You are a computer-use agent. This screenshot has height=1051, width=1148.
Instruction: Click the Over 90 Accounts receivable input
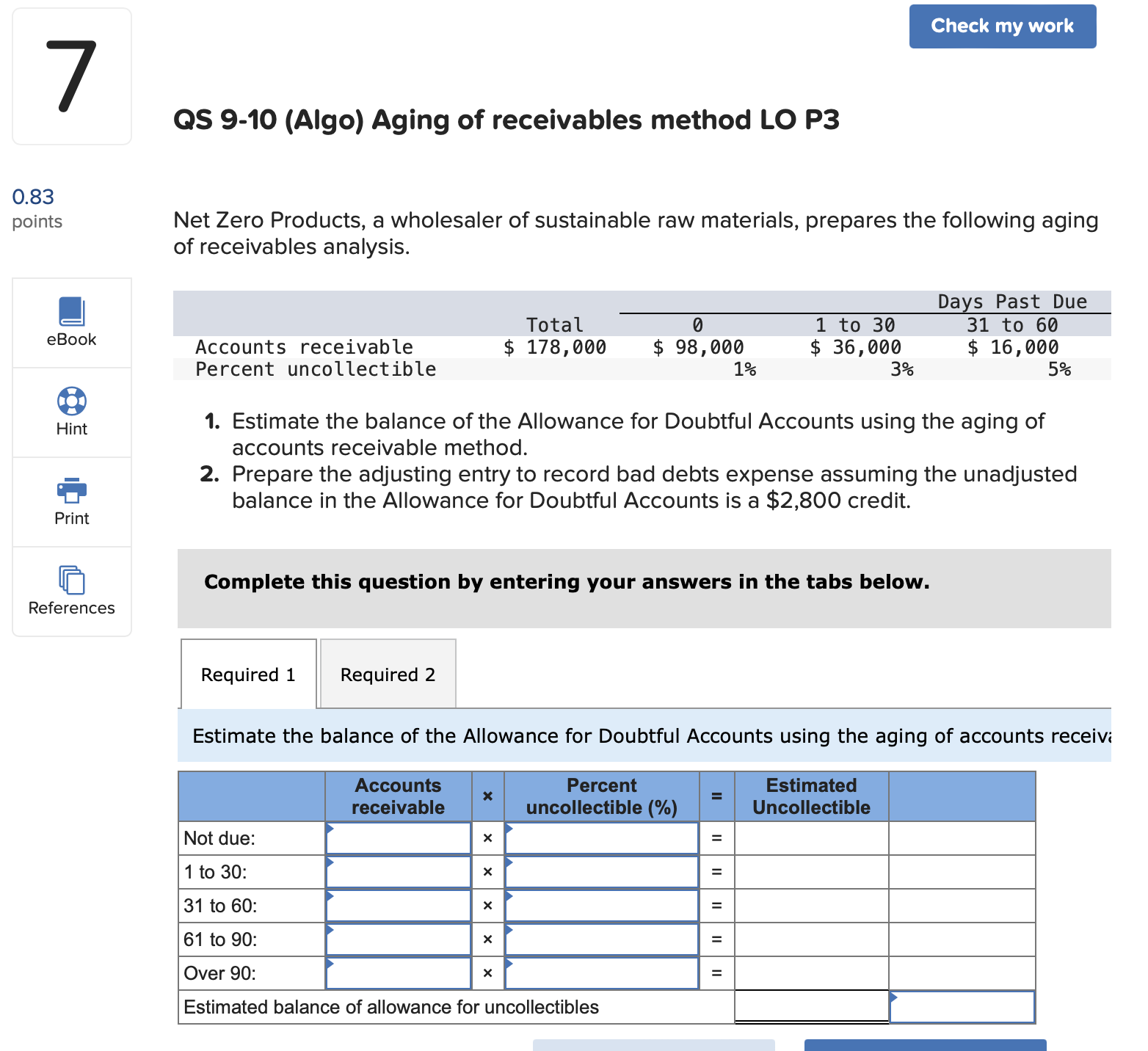400,972
